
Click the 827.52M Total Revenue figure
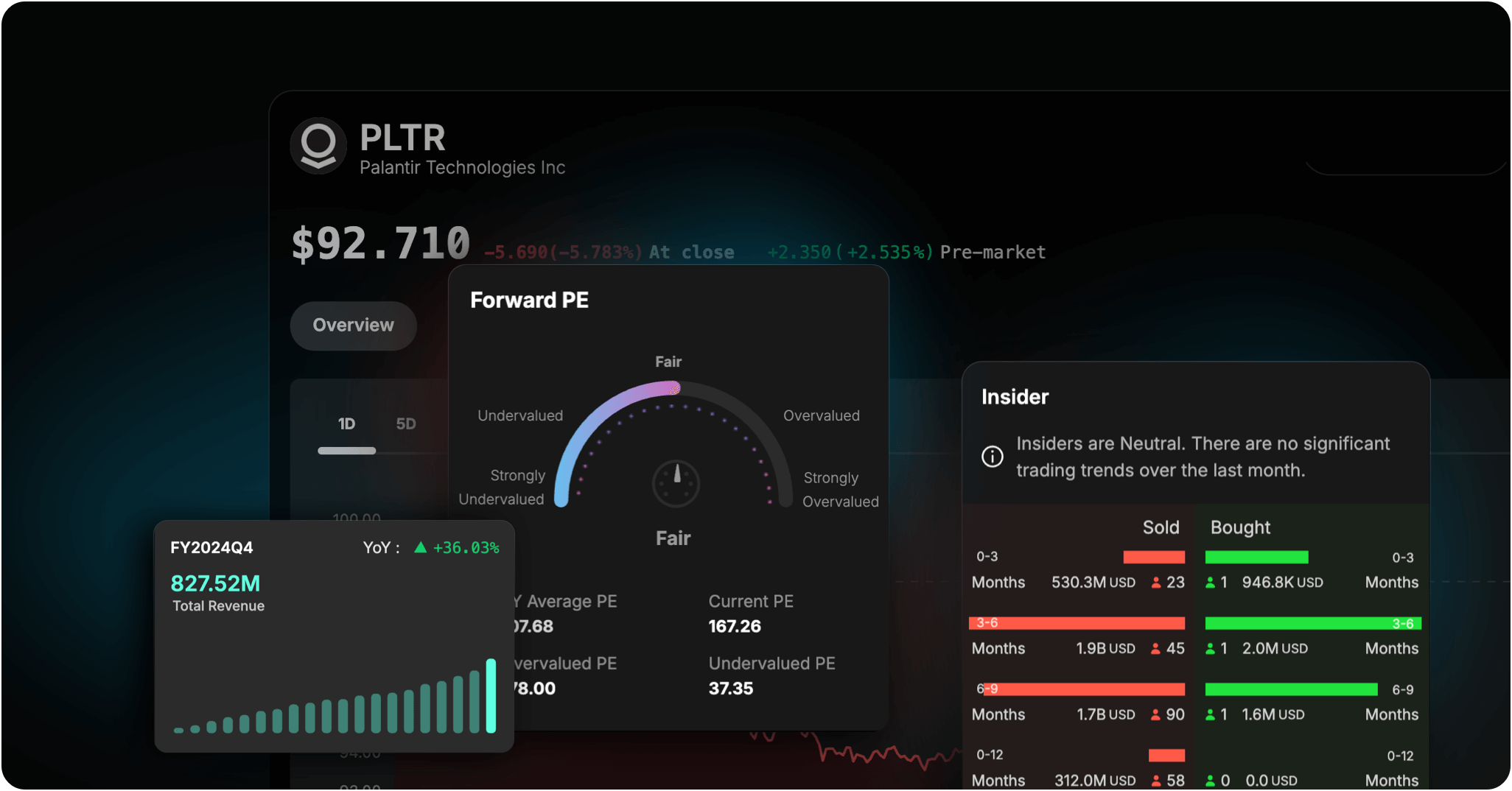(x=215, y=583)
